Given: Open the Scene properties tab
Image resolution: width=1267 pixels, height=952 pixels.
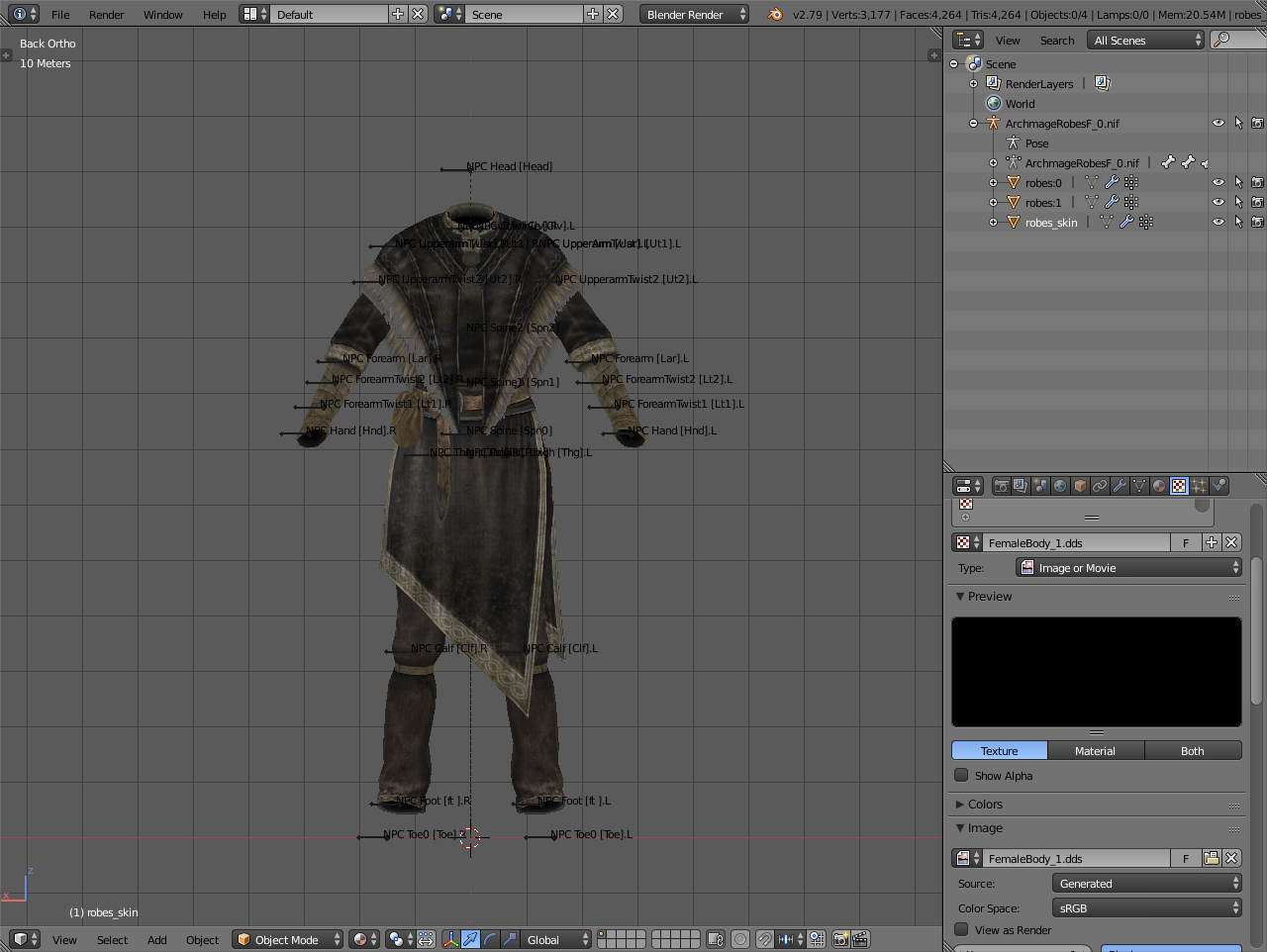Looking at the screenshot, I should click(x=1040, y=486).
